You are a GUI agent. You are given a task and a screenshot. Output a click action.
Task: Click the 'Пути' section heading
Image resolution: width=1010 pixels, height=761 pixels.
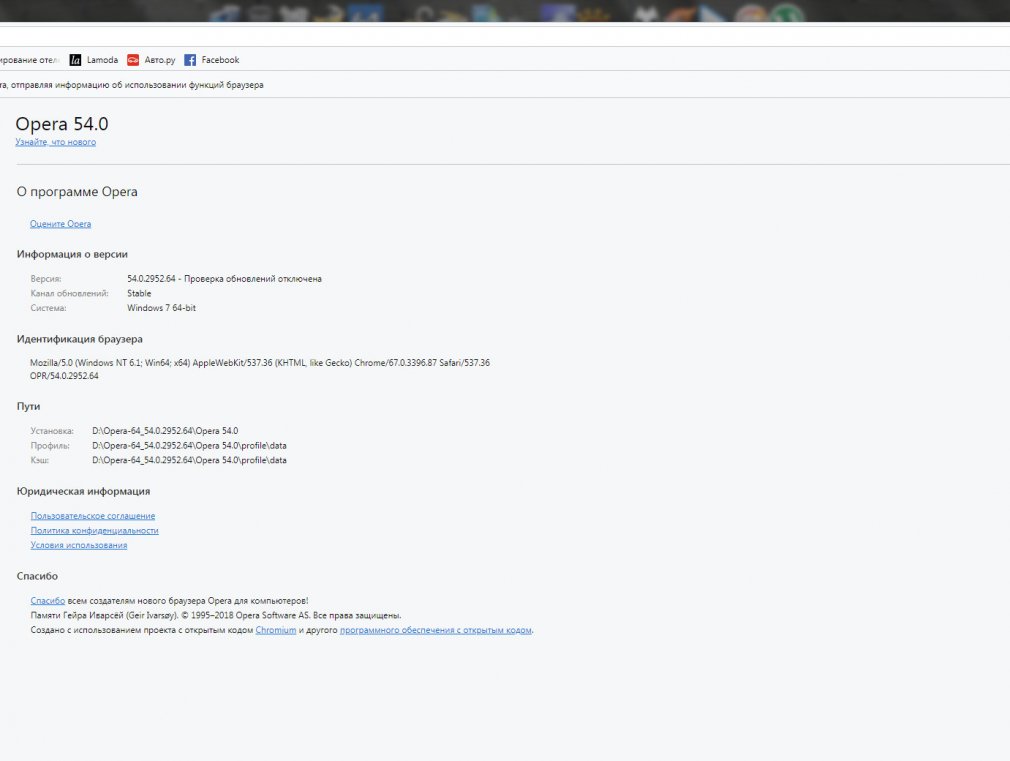[28, 407]
